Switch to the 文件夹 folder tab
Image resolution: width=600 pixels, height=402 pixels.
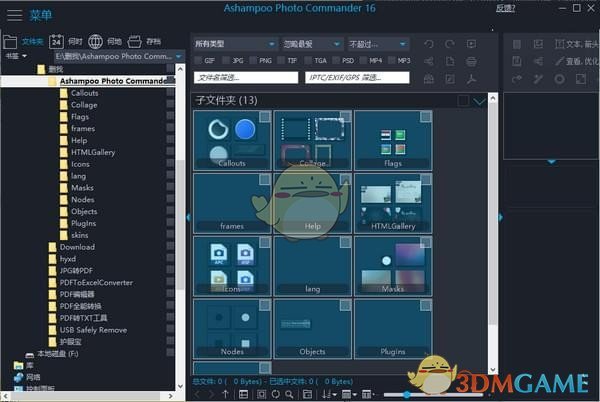coord(23,41)
